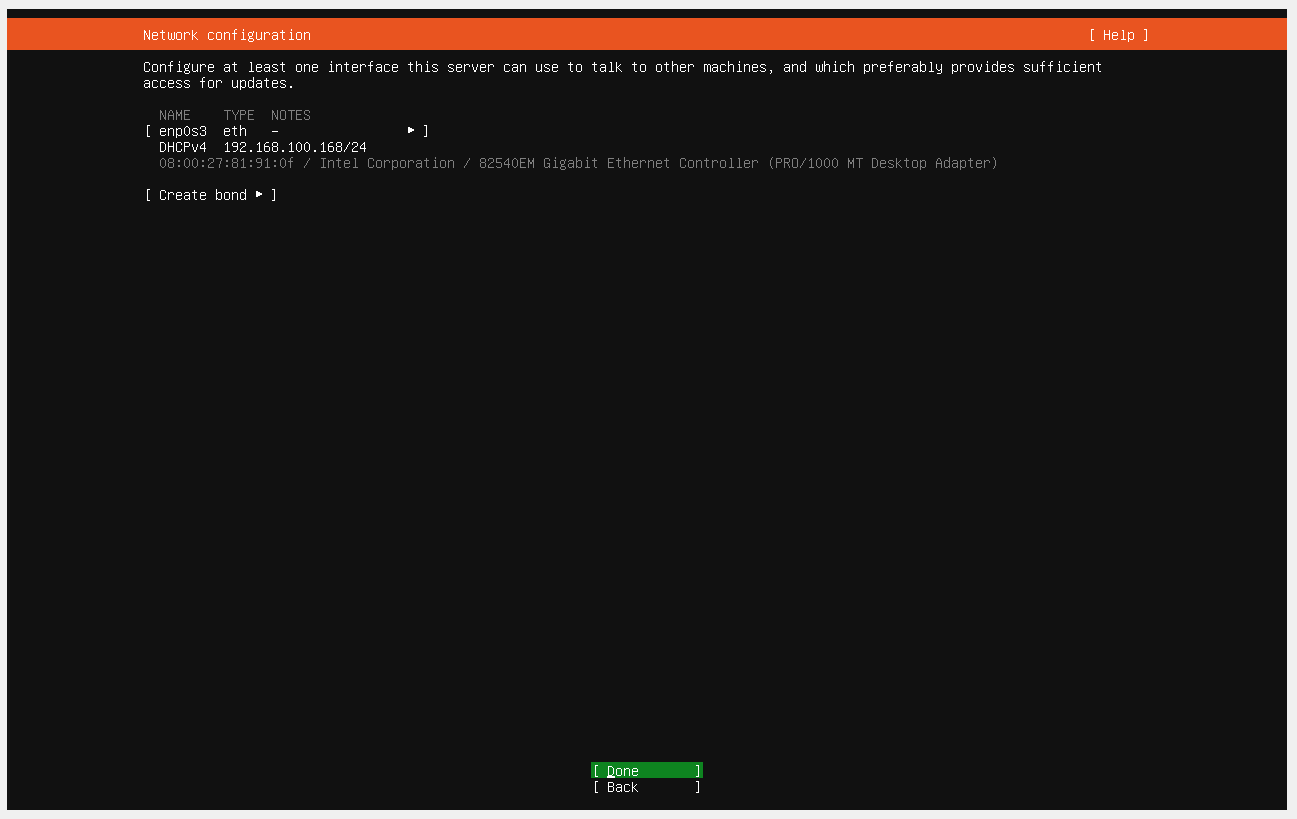Screen dimensions: 1297x819
Task: Click the Network configuration title
Action: 227,35
